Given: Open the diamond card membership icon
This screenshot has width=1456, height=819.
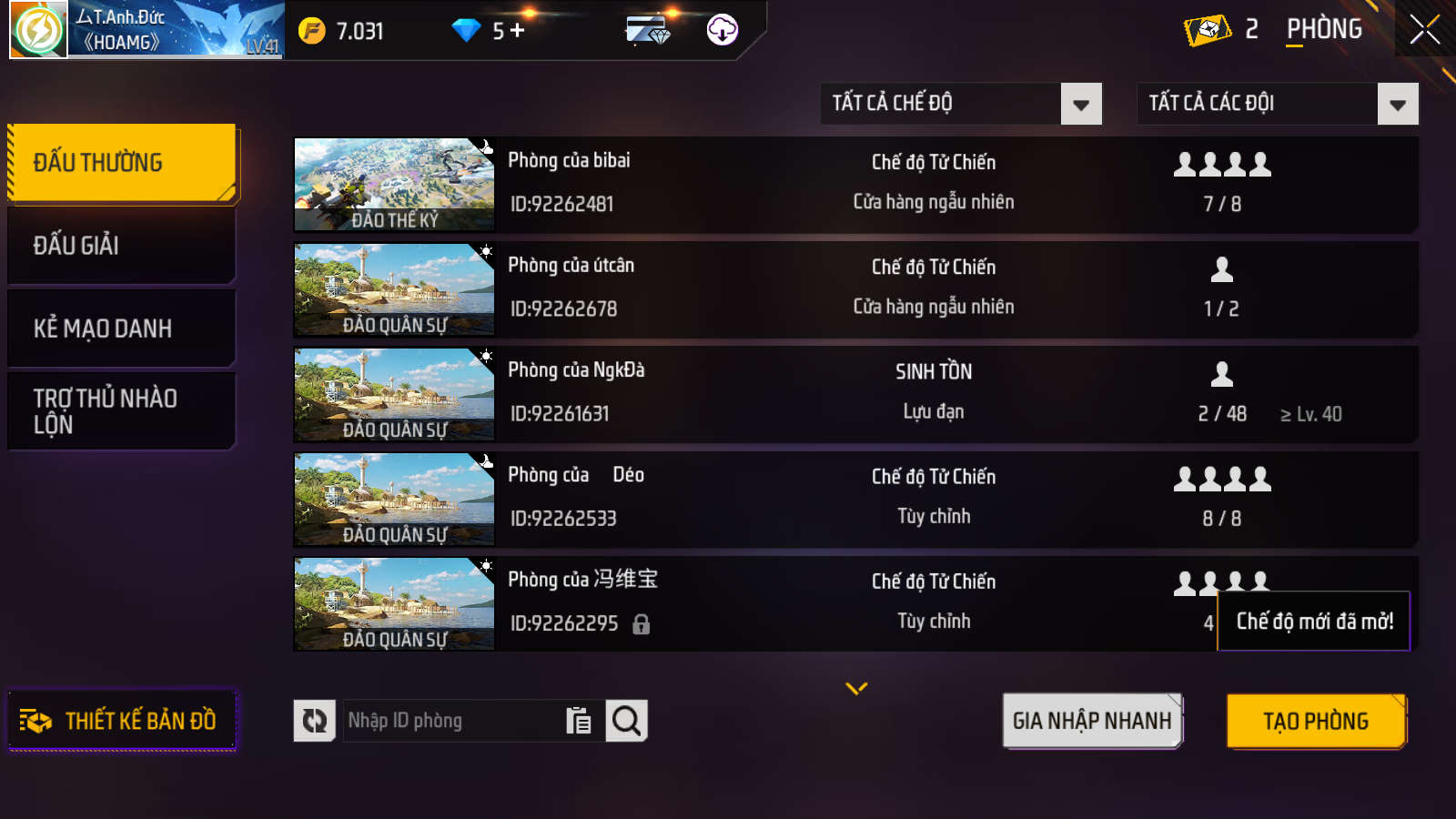Looking at the screenshot, I should click(648, 30).
